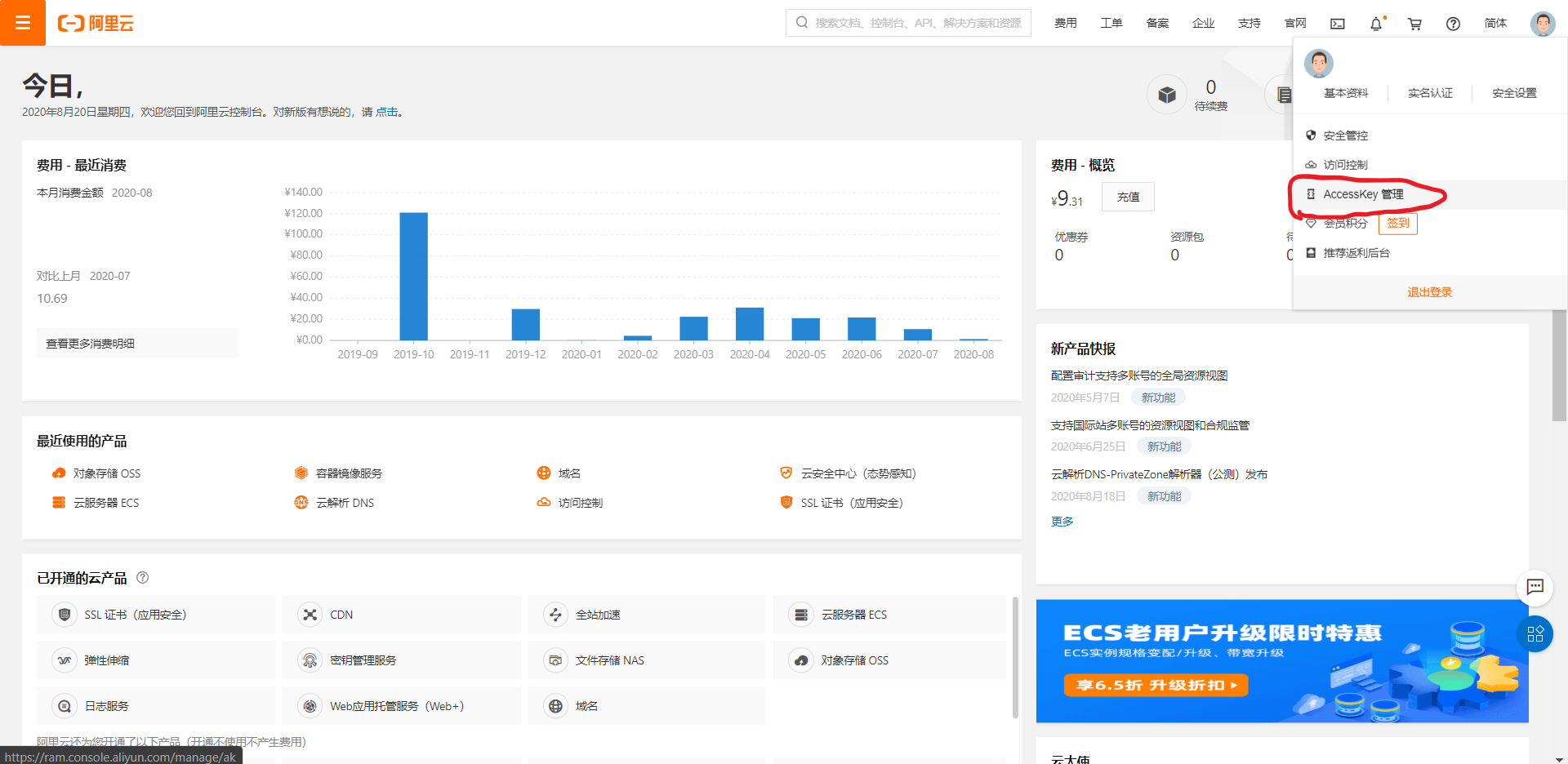Open the 费用 top menu

click(1065, 24)
